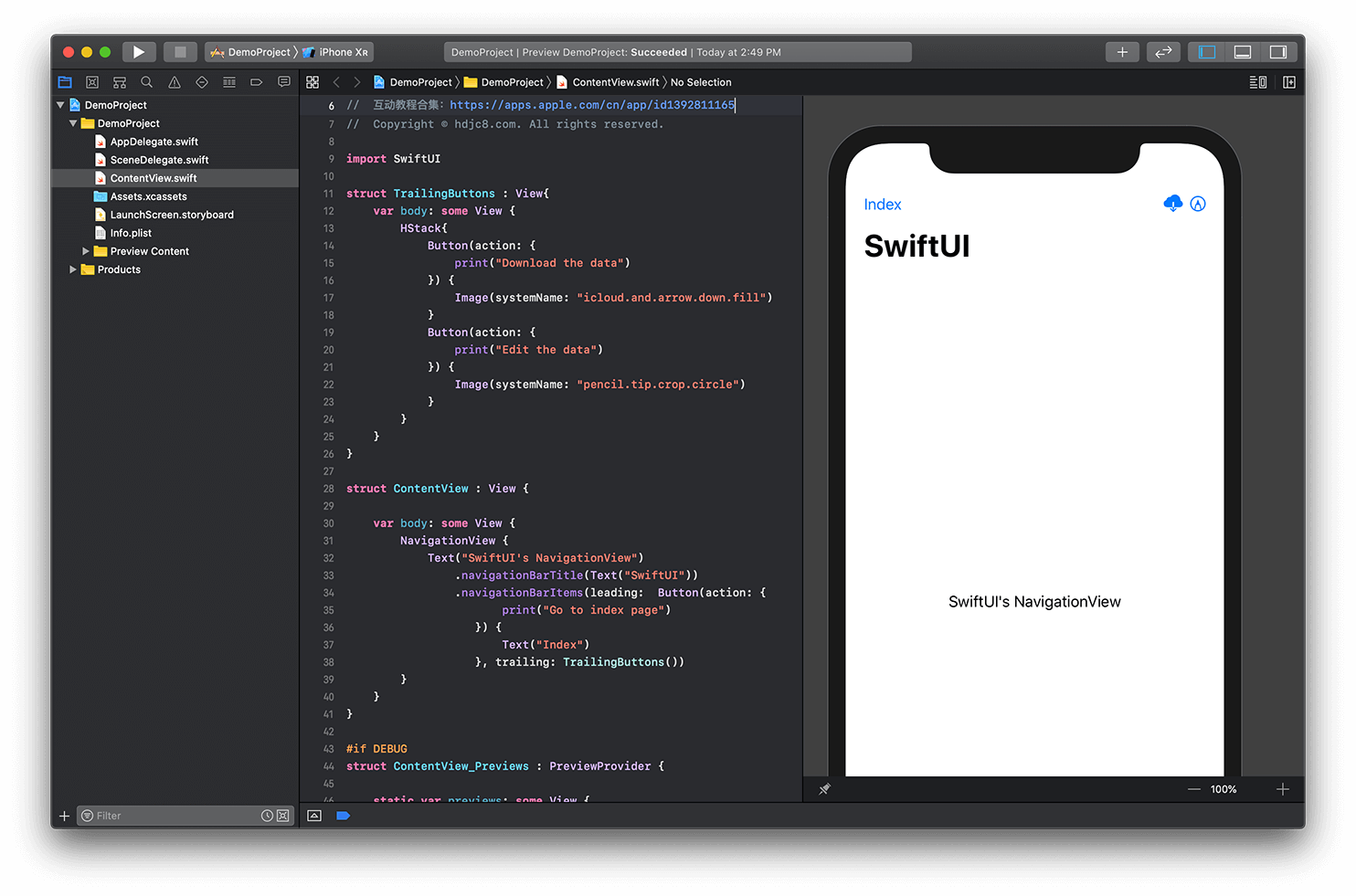Show the Symbol navigator
Viewport: 1356px width, 896px height.
coord(120,82)
